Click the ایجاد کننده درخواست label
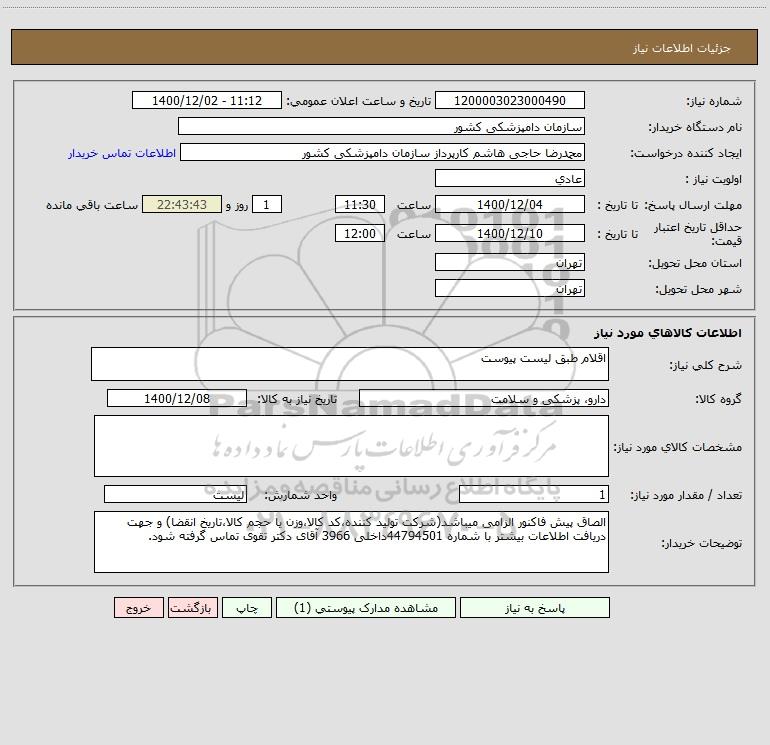The width and height of the screenshot is (770, 745). point(686,154)
